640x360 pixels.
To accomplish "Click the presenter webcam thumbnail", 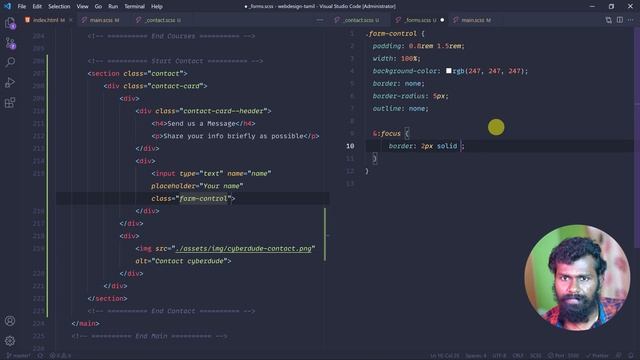I will point(577,278).
